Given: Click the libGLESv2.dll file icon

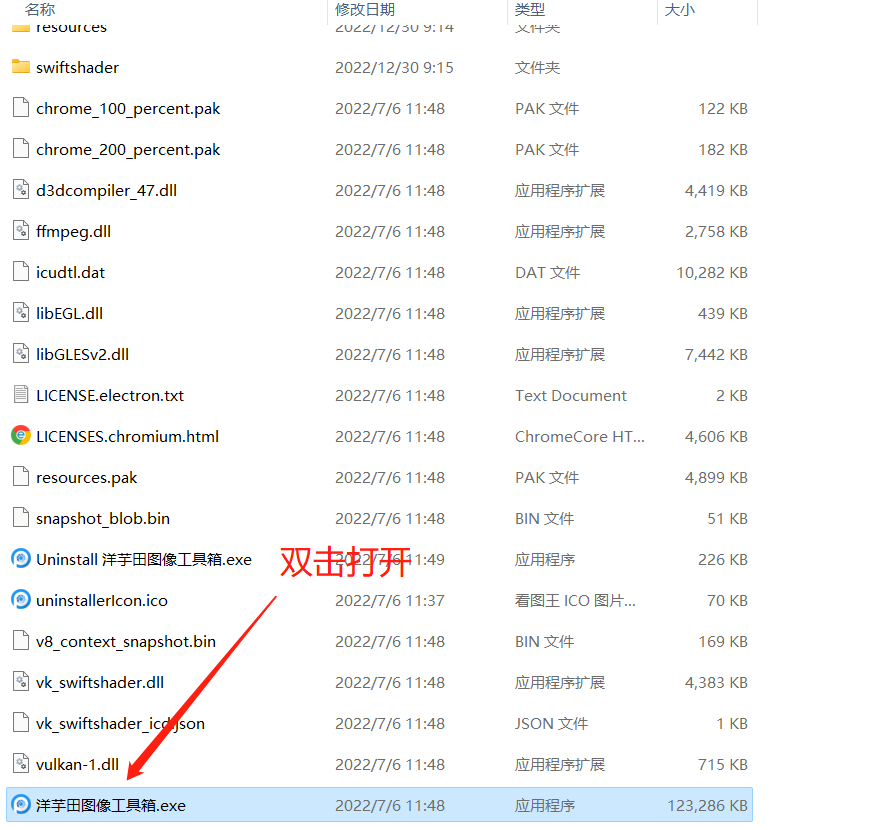Looking at the screenshot, I should tap(21, 354).
